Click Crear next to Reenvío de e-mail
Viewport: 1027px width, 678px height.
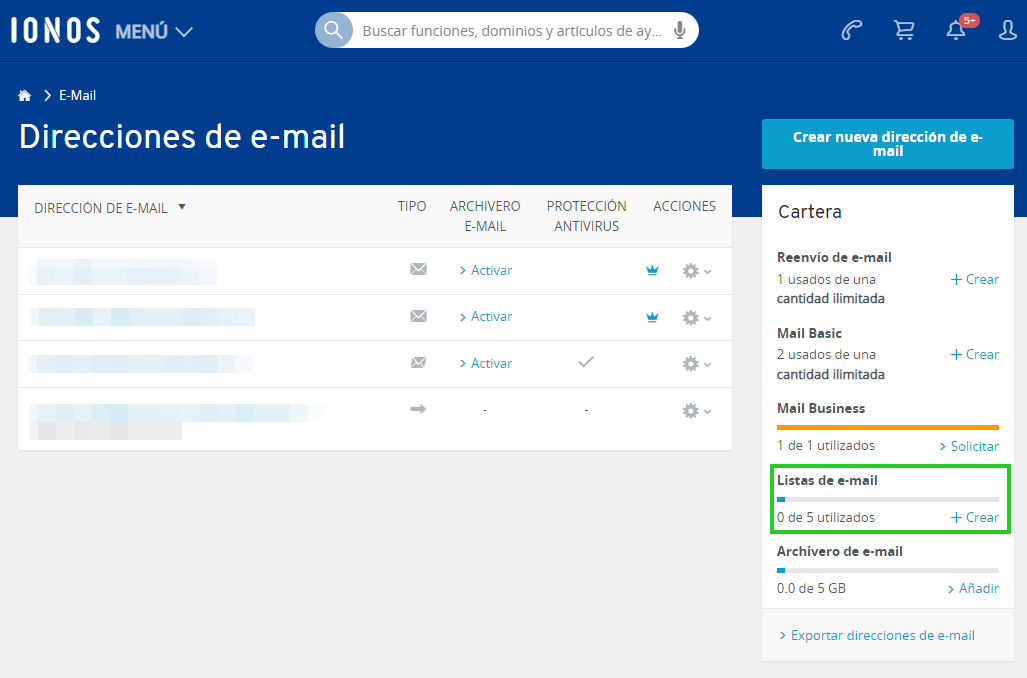coord(975,280)
